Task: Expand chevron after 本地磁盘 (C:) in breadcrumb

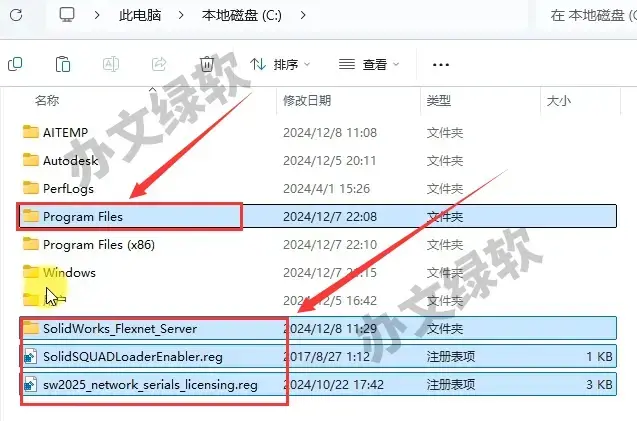Action: click(303, 15)
